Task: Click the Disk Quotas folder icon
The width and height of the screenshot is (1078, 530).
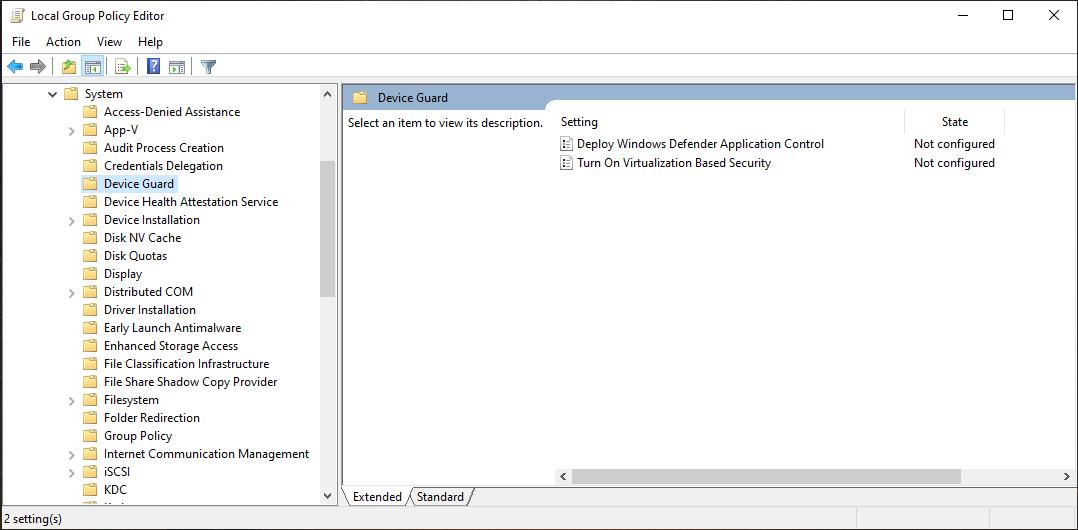Action: pos(90,256)
